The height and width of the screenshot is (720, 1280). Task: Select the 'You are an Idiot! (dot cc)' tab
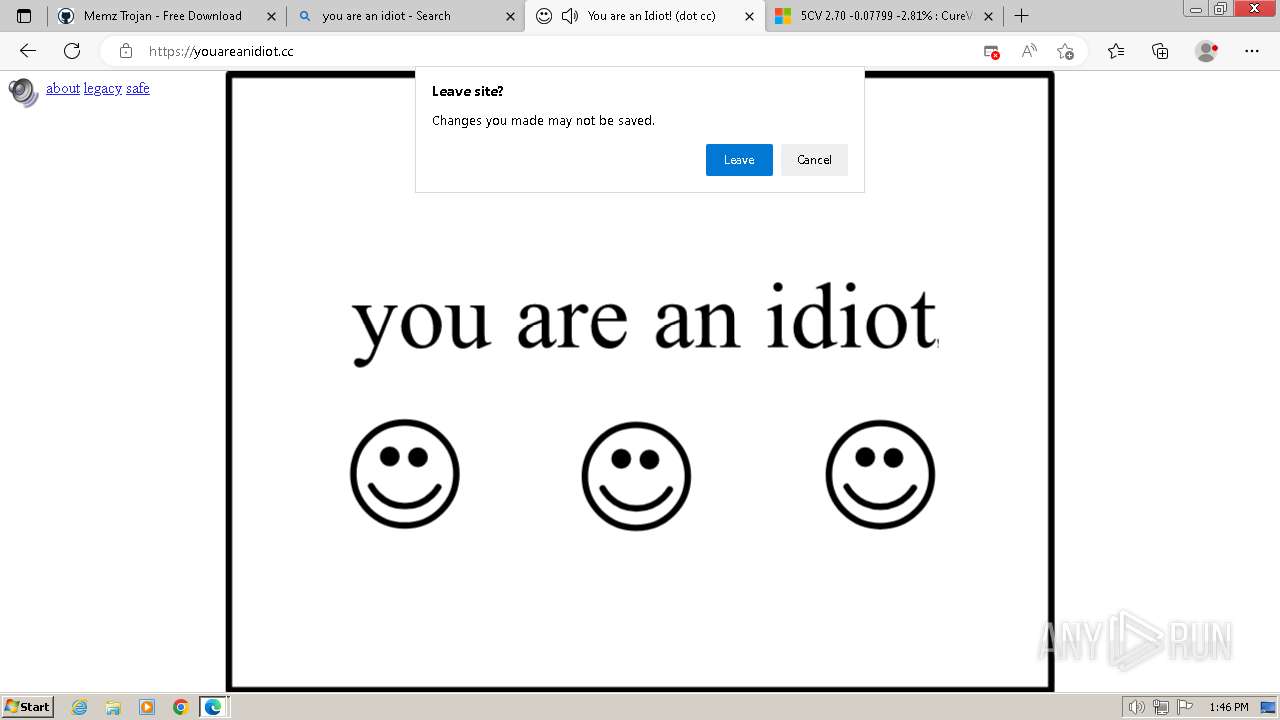[x=644, y=16]
